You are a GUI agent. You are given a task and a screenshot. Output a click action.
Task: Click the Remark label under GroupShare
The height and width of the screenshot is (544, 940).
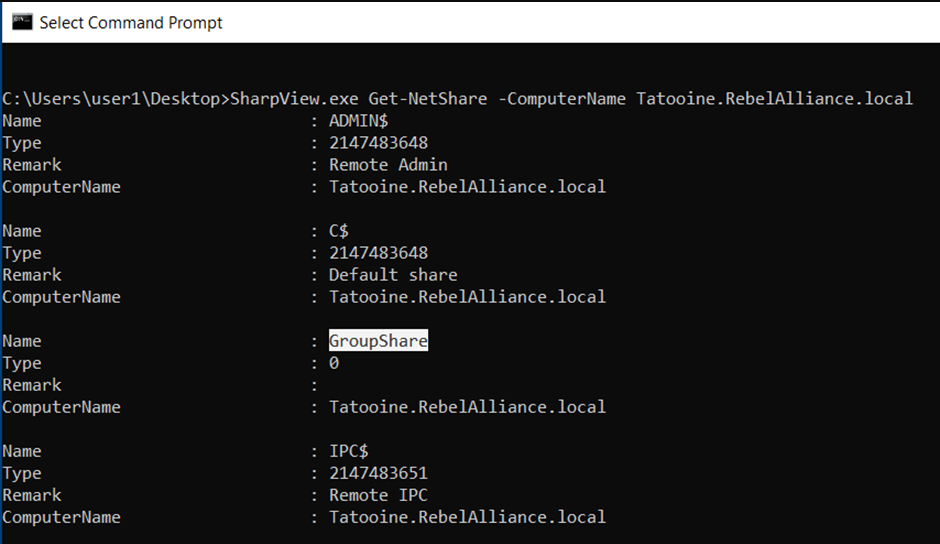[32, 385]
